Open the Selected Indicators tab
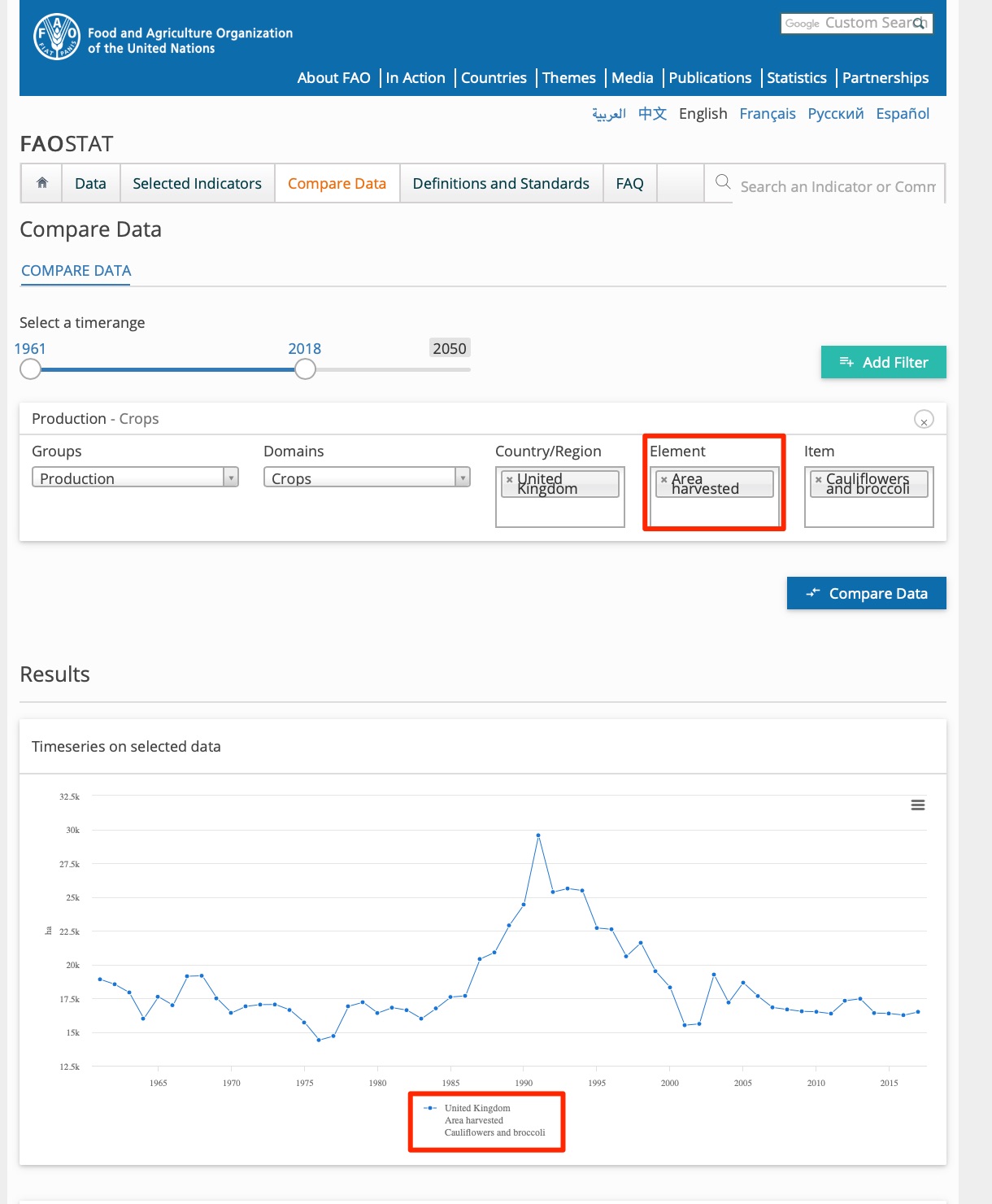Image resolution: width=992 pixels, height=1204 pixels. (197, 183)
